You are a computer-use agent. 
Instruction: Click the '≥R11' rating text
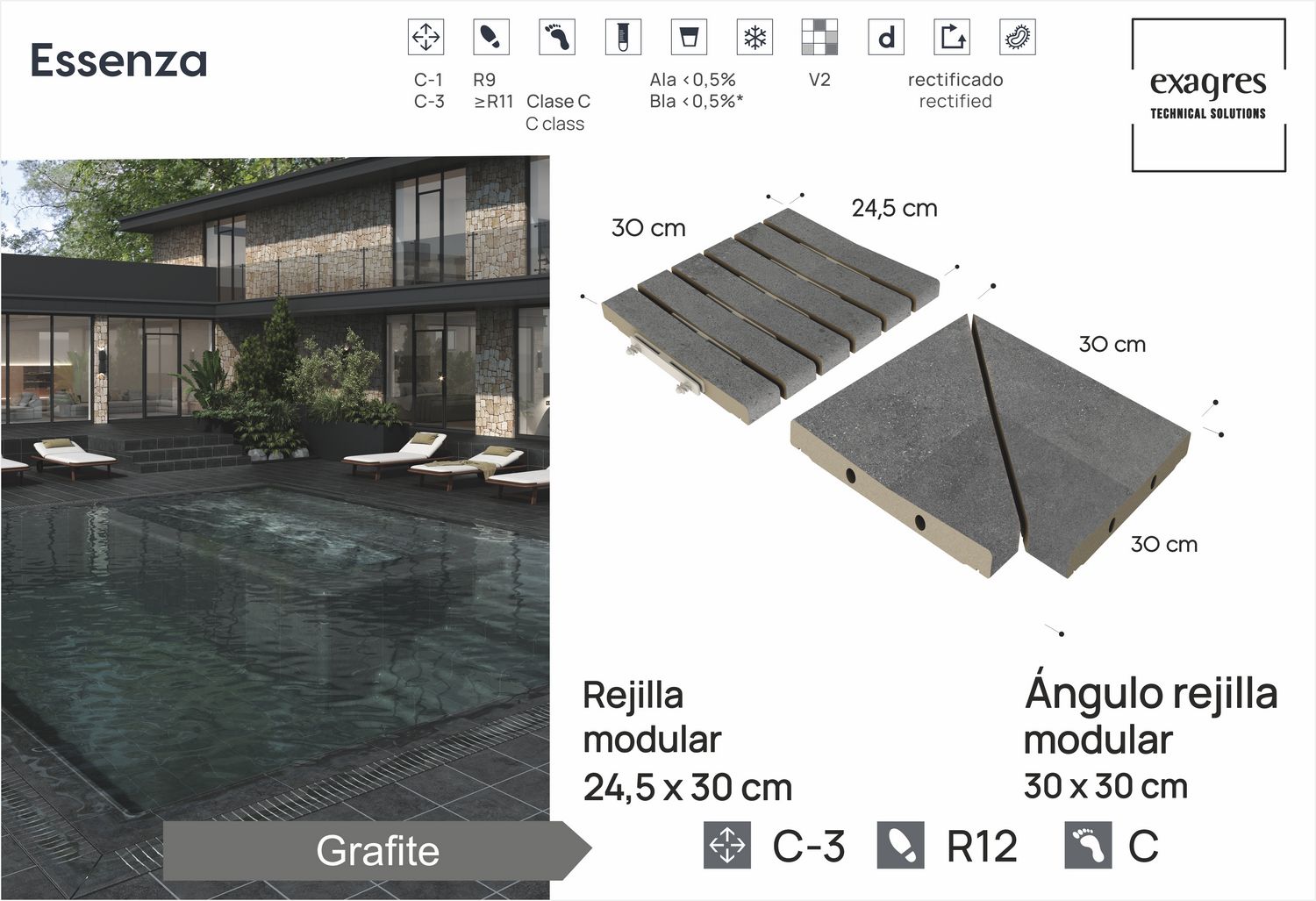point(494,102)
